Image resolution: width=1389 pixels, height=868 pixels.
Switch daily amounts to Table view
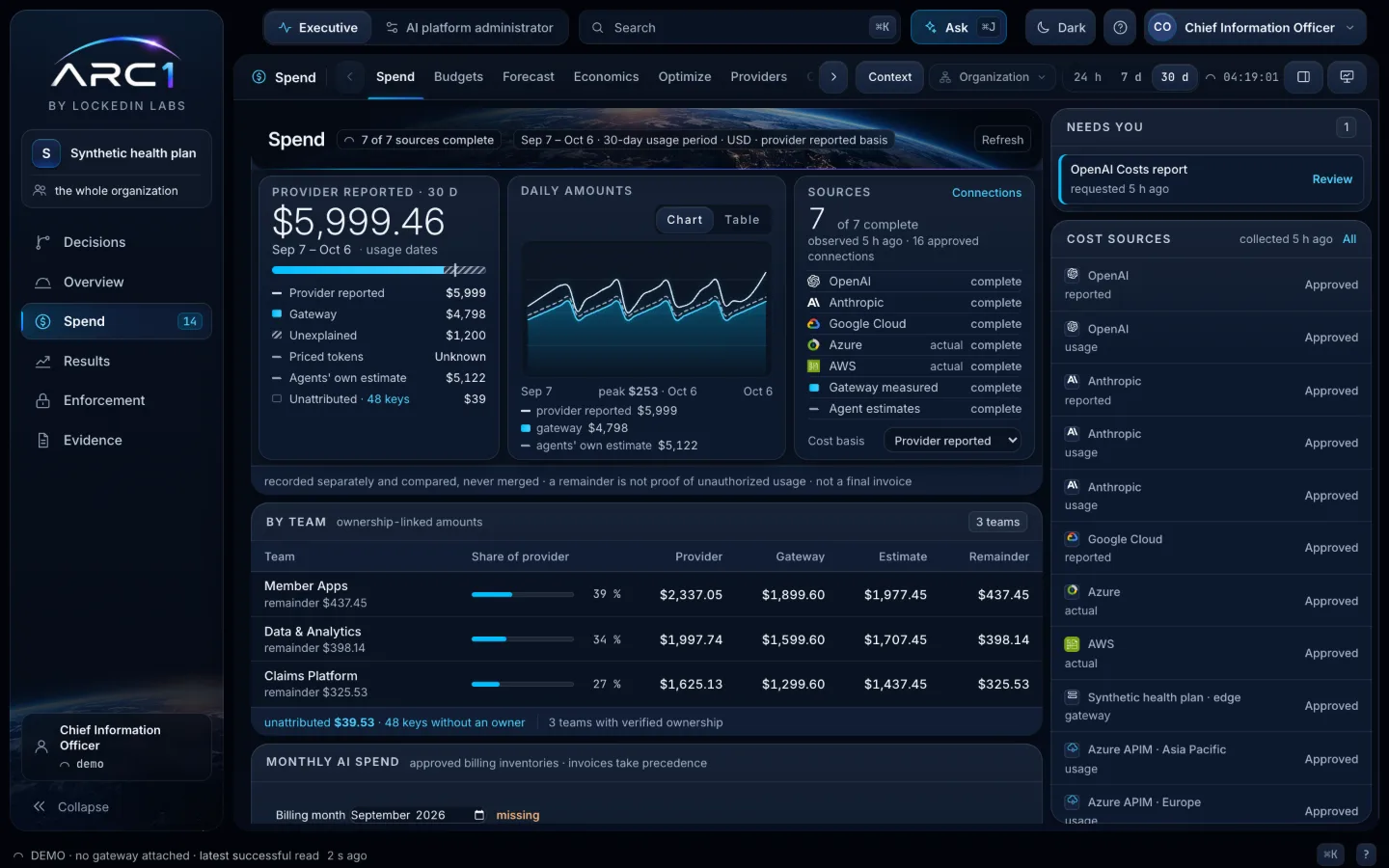tap(742, 220)
